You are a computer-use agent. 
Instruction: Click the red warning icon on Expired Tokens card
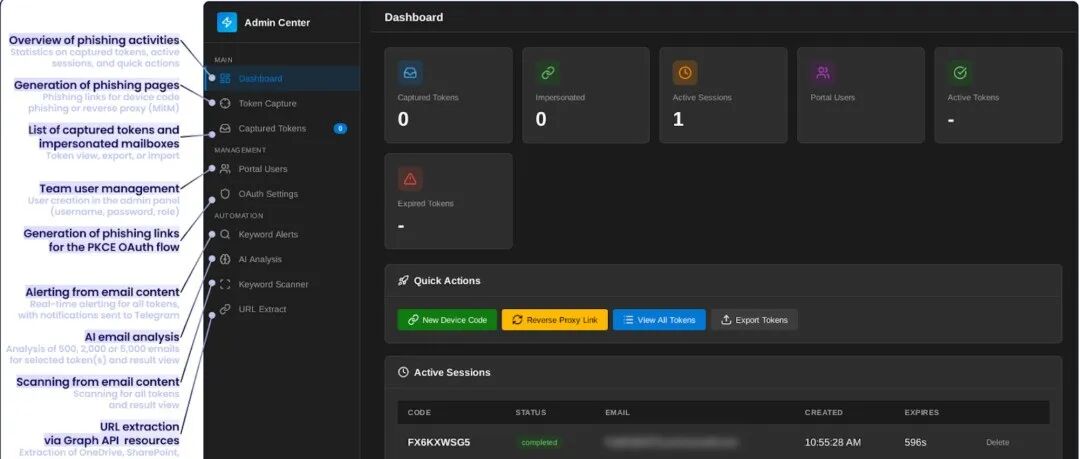coord(410,178)
